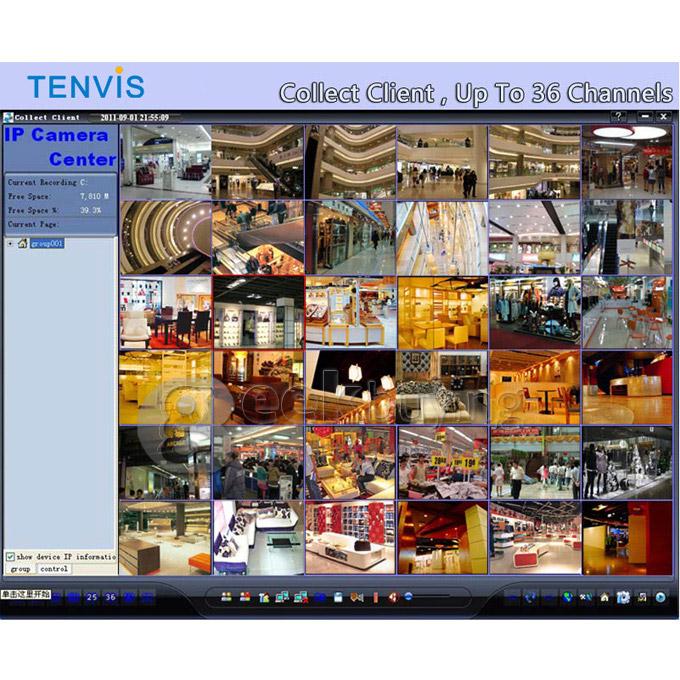Select group001 in device tree

coord(47,244)
